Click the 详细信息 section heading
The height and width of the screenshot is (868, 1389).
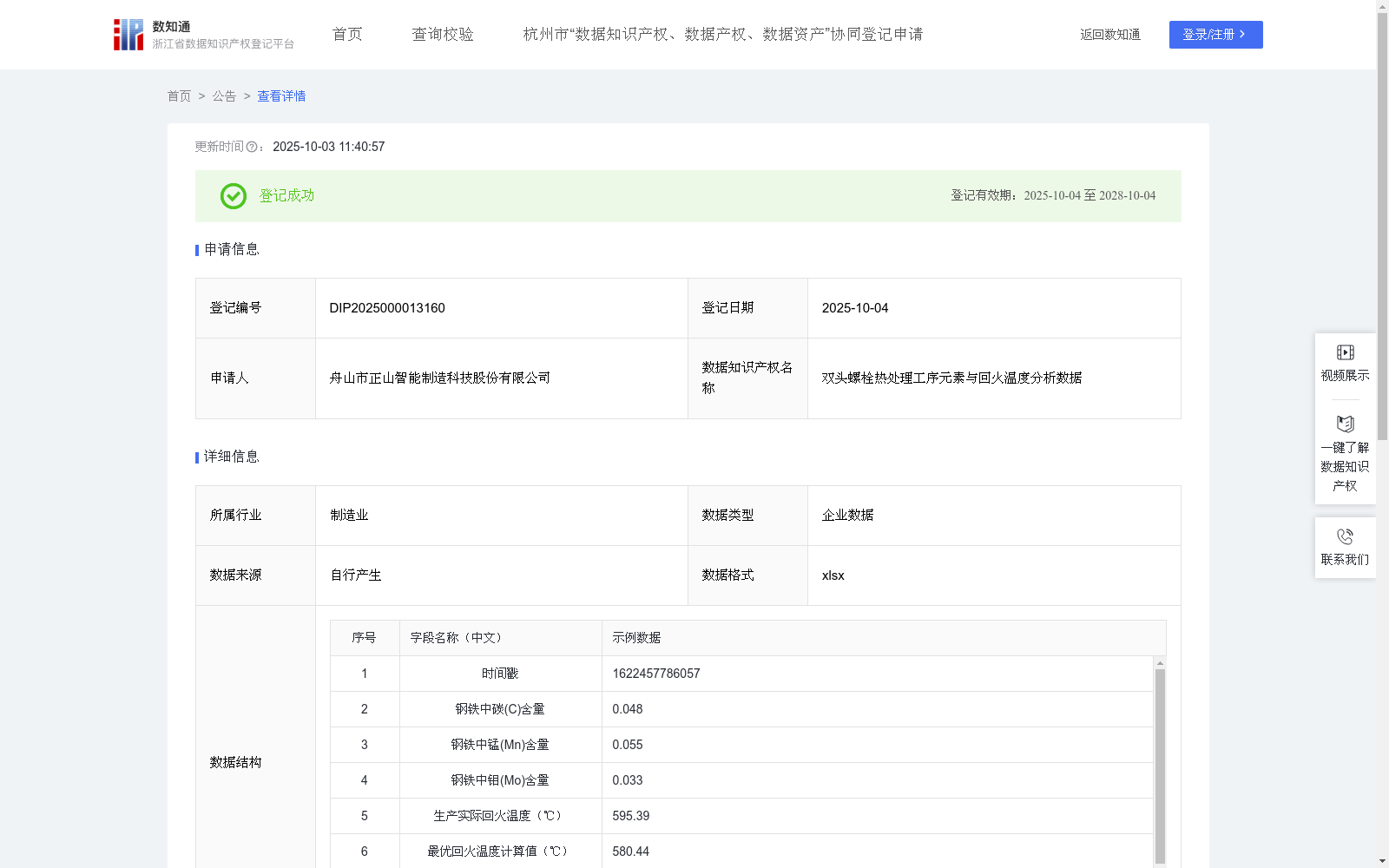[x=232, y=457]
